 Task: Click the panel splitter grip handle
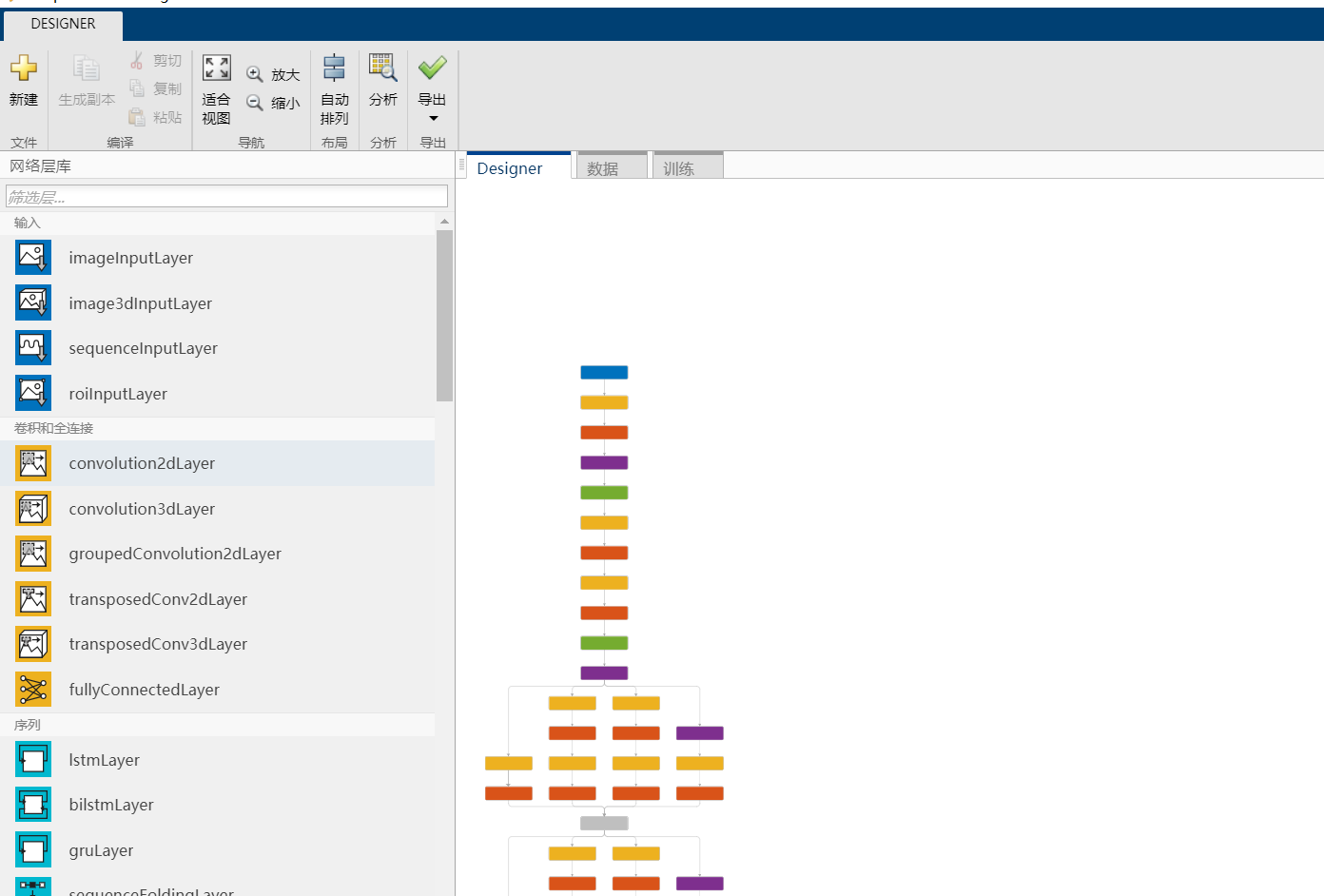click(x=461, y=165)
